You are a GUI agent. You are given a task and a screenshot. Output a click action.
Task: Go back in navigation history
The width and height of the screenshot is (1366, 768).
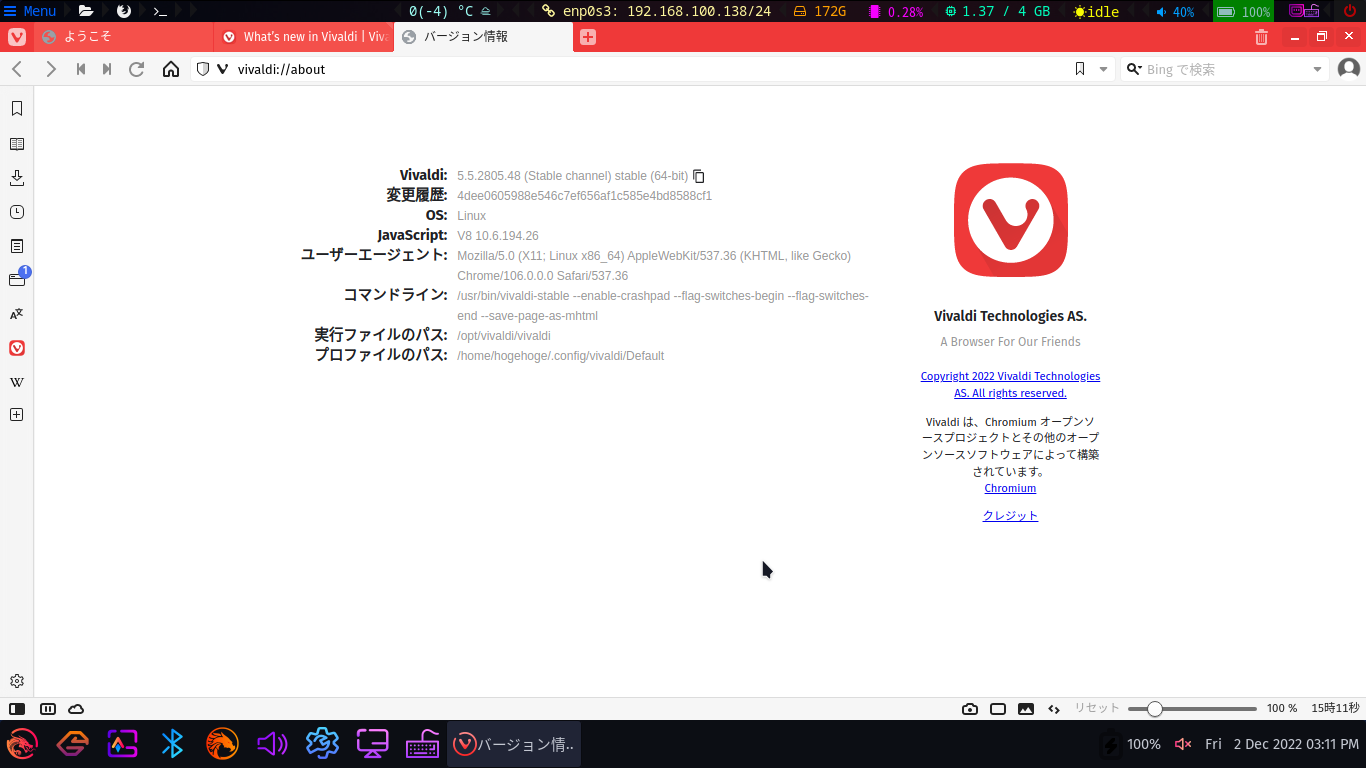coord(17,69)
